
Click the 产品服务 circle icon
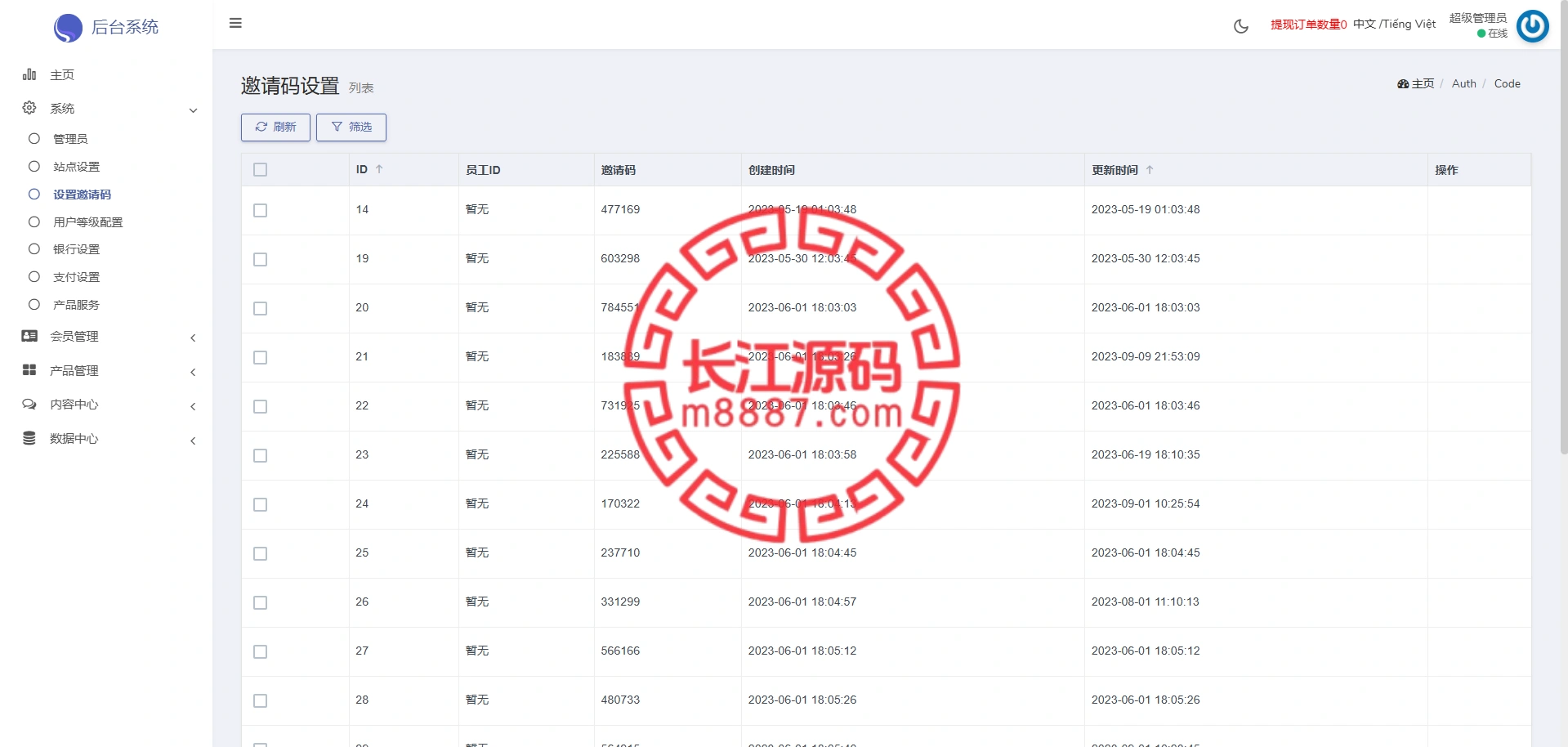pyautogui.click(x=34, y=305)
